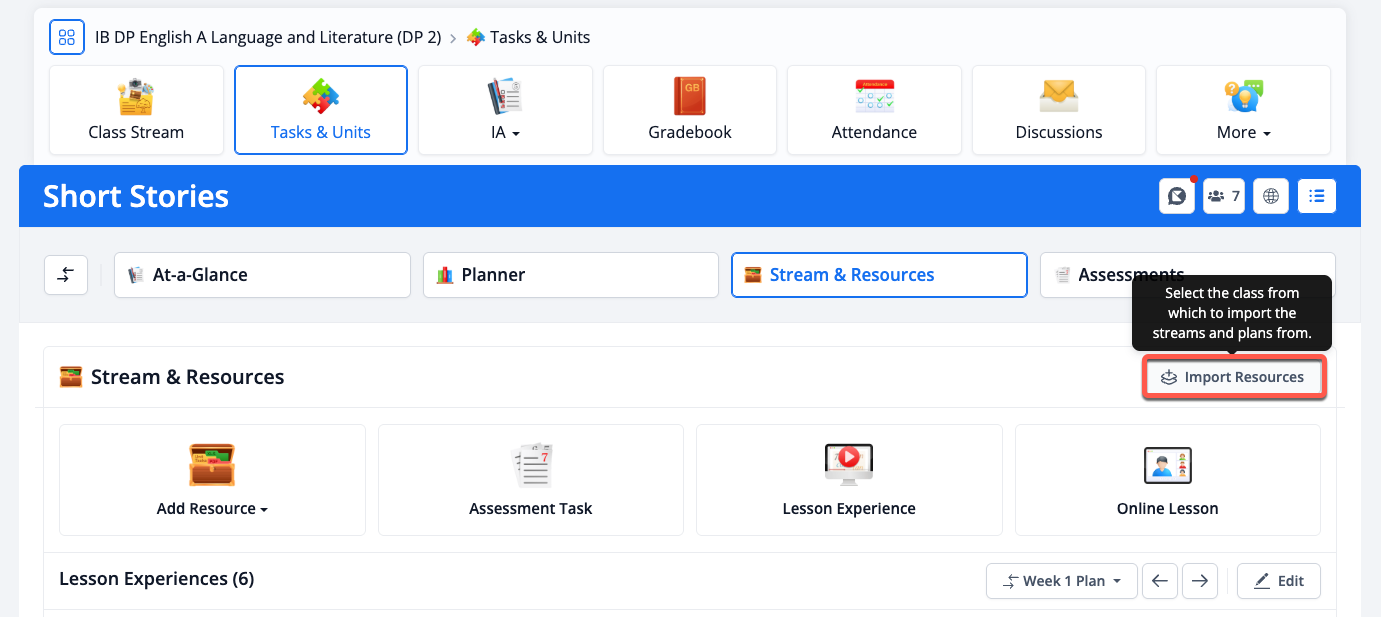Open Discussions section
This screenshot has width=1381, height=617.
click(1059, 110)
